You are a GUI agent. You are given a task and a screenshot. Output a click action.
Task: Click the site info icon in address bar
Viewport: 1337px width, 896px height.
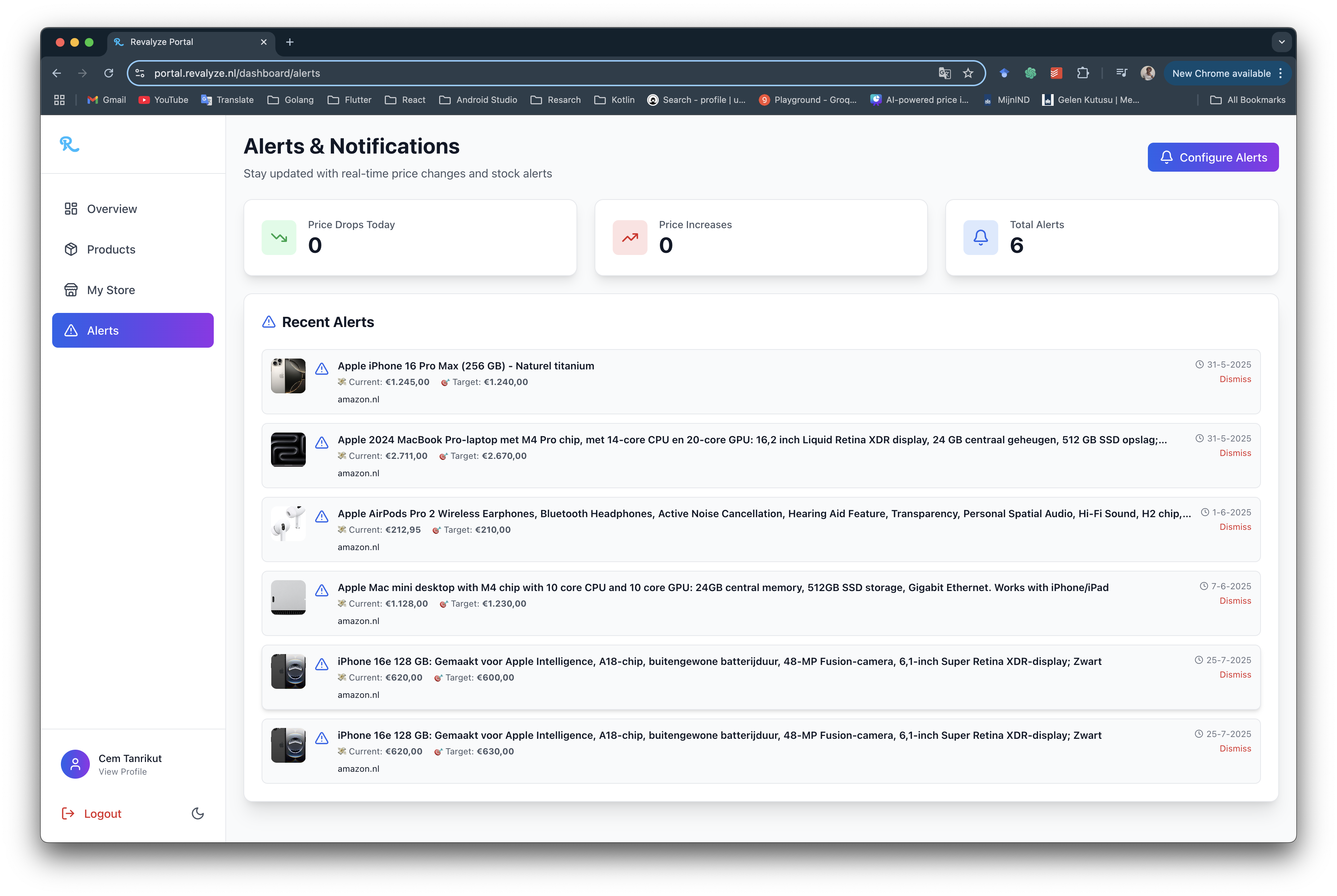pyautogui.click(x=140, y=73)
